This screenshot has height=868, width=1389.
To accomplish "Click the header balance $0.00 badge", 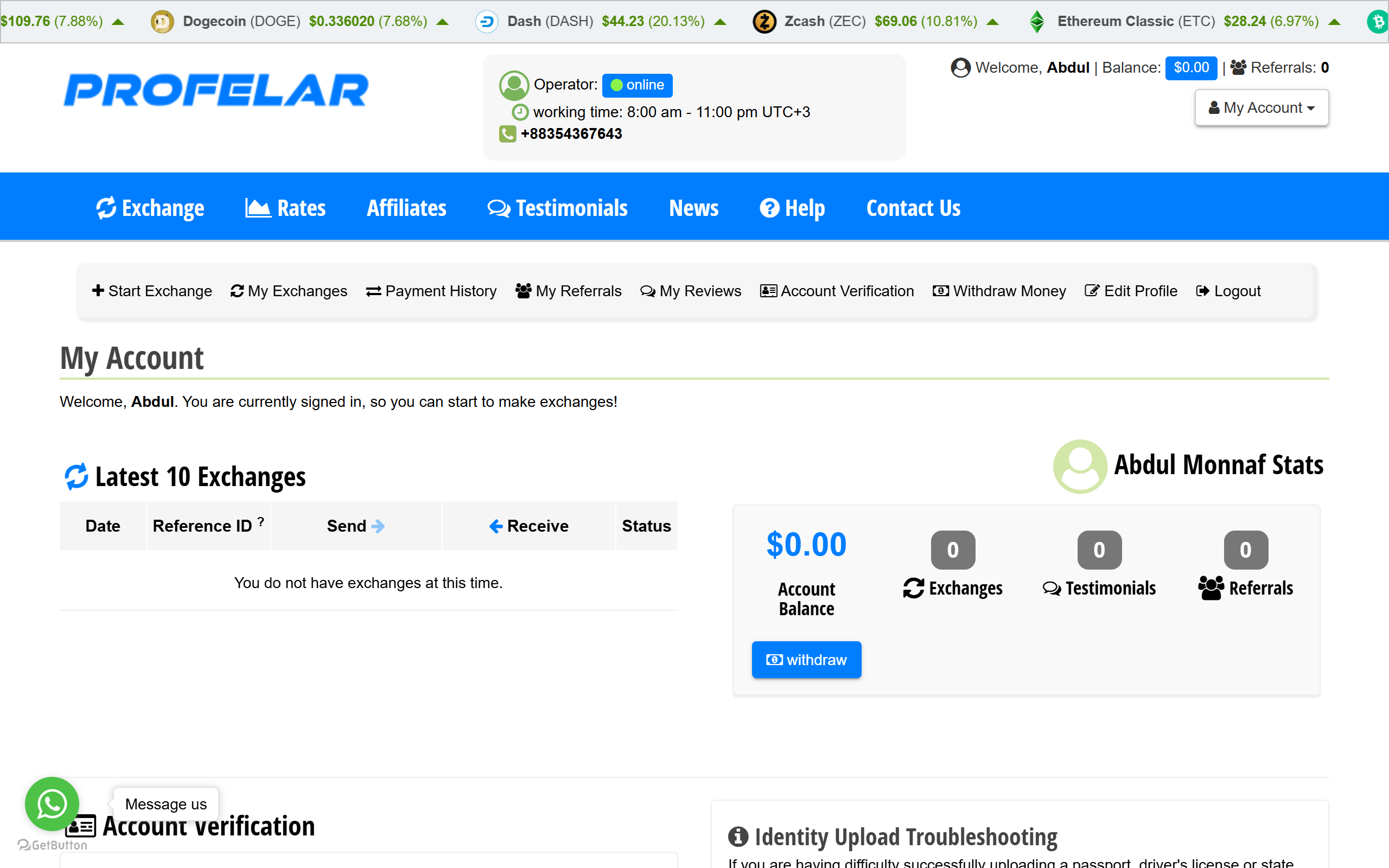I will pos(1191,68).
